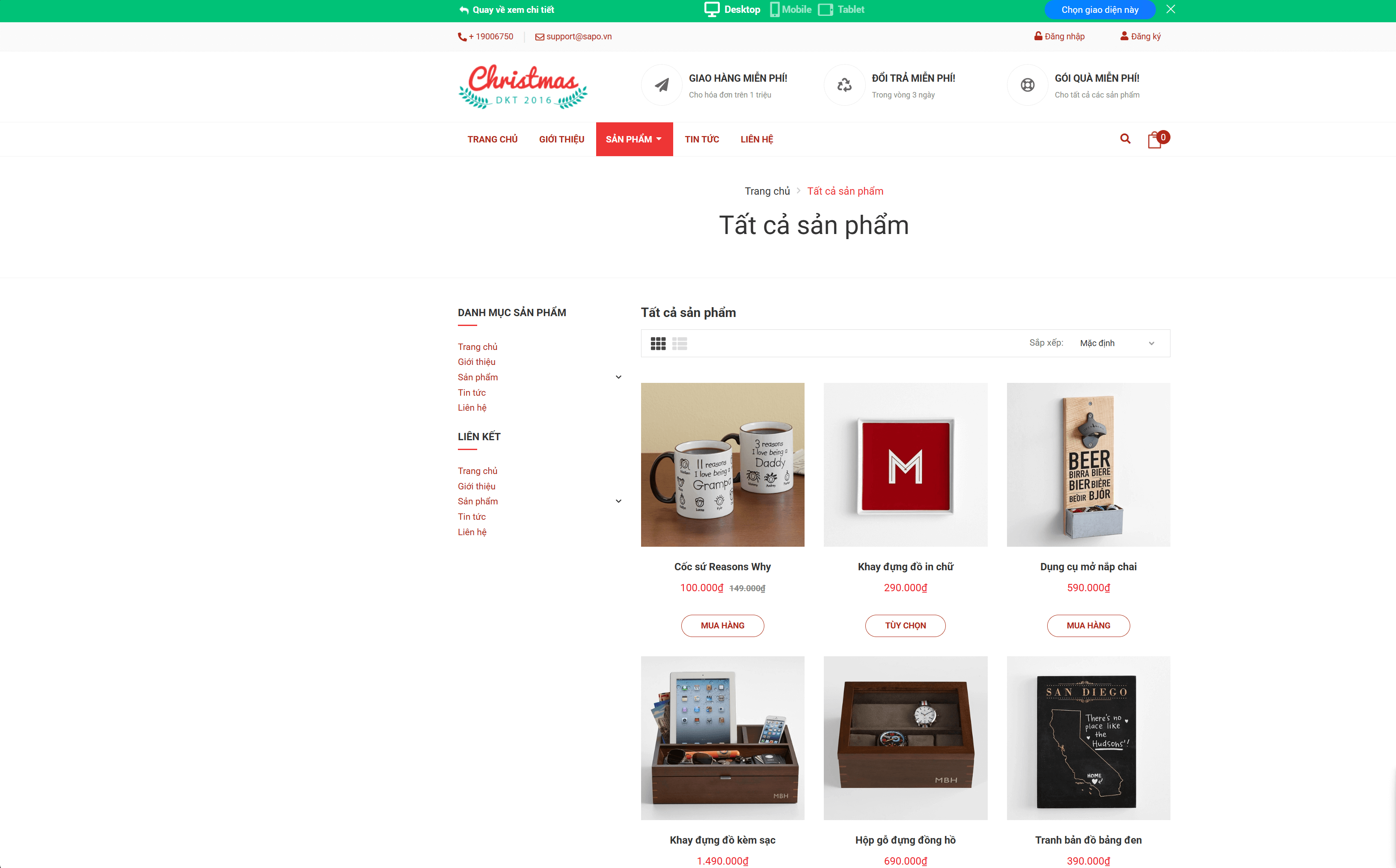The image size is (1396, 868).
Task: Click the Desktop preview icon
Action: coord(712,10)
